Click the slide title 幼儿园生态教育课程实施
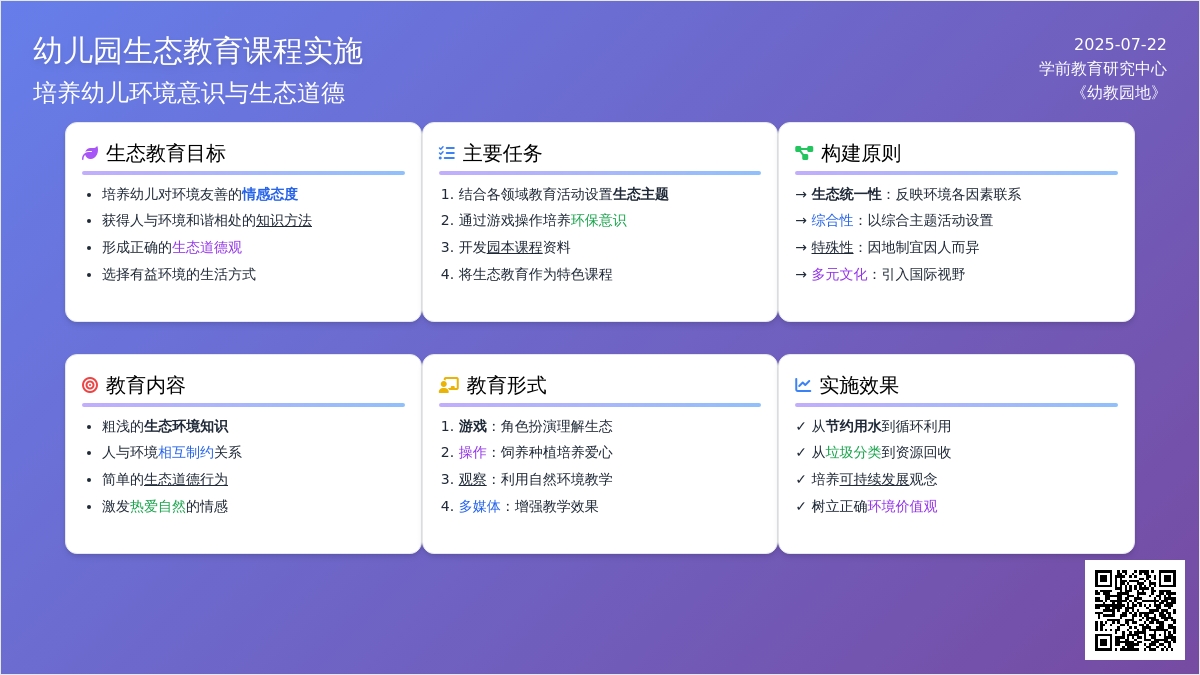 click(198, 50)
